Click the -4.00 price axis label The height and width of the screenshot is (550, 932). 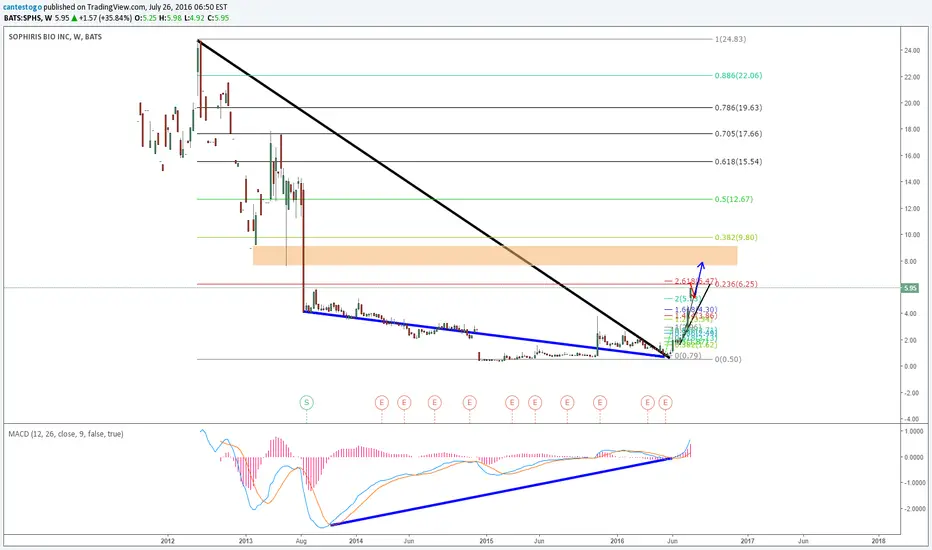point(912,419)
